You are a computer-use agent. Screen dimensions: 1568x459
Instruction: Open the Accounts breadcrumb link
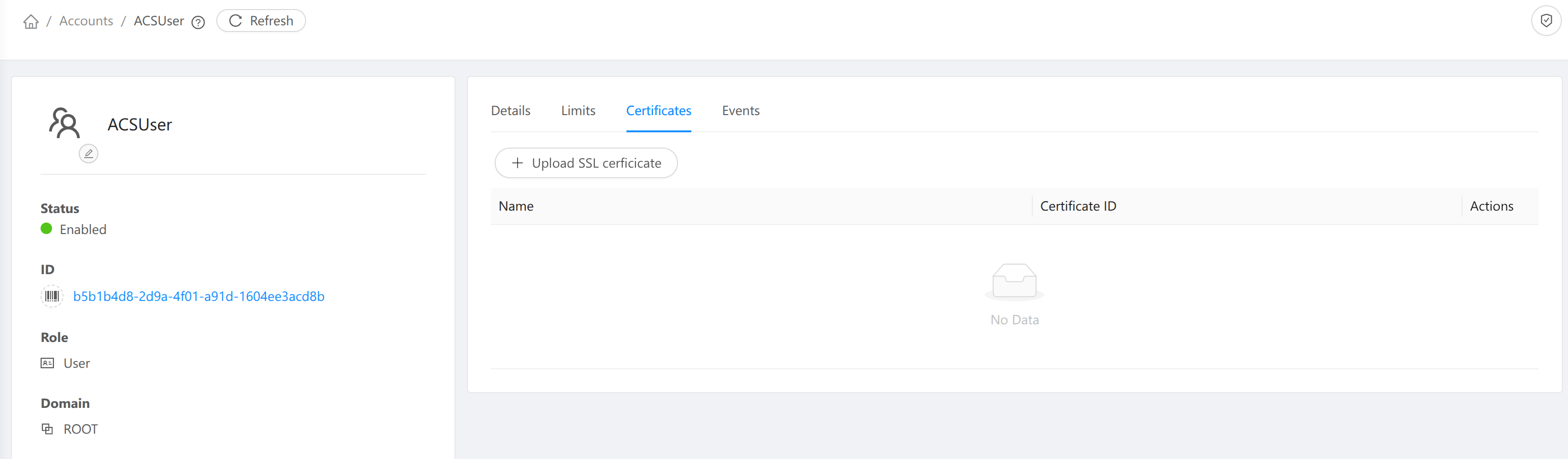pyautogui.click(x=86, y=21)
